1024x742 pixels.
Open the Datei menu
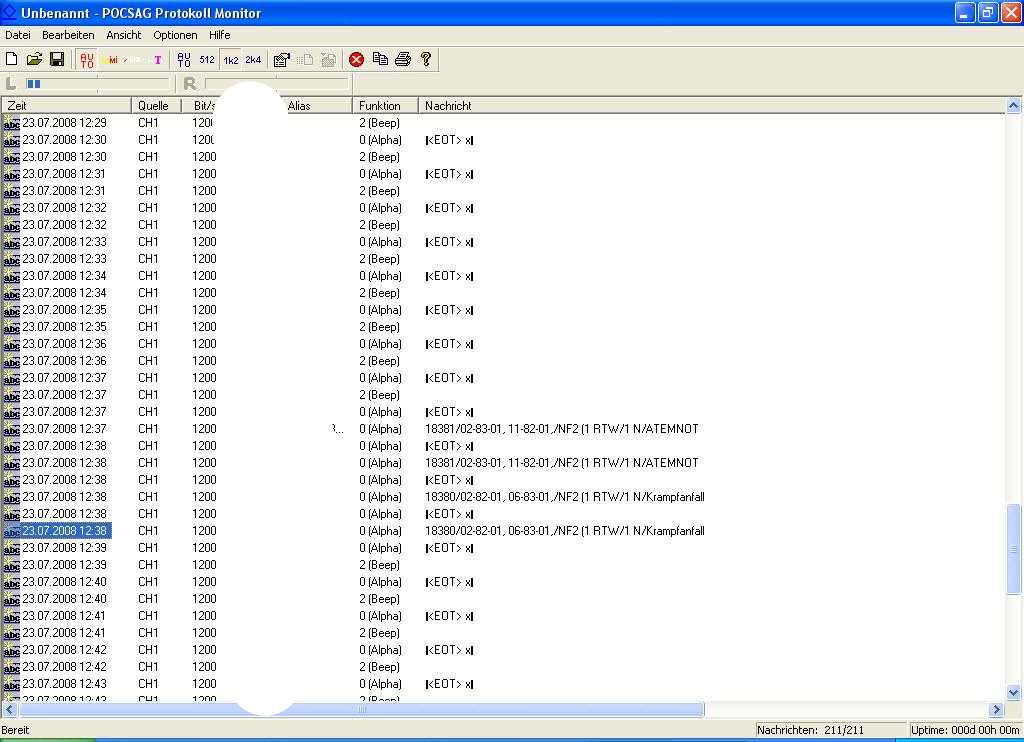18,35
